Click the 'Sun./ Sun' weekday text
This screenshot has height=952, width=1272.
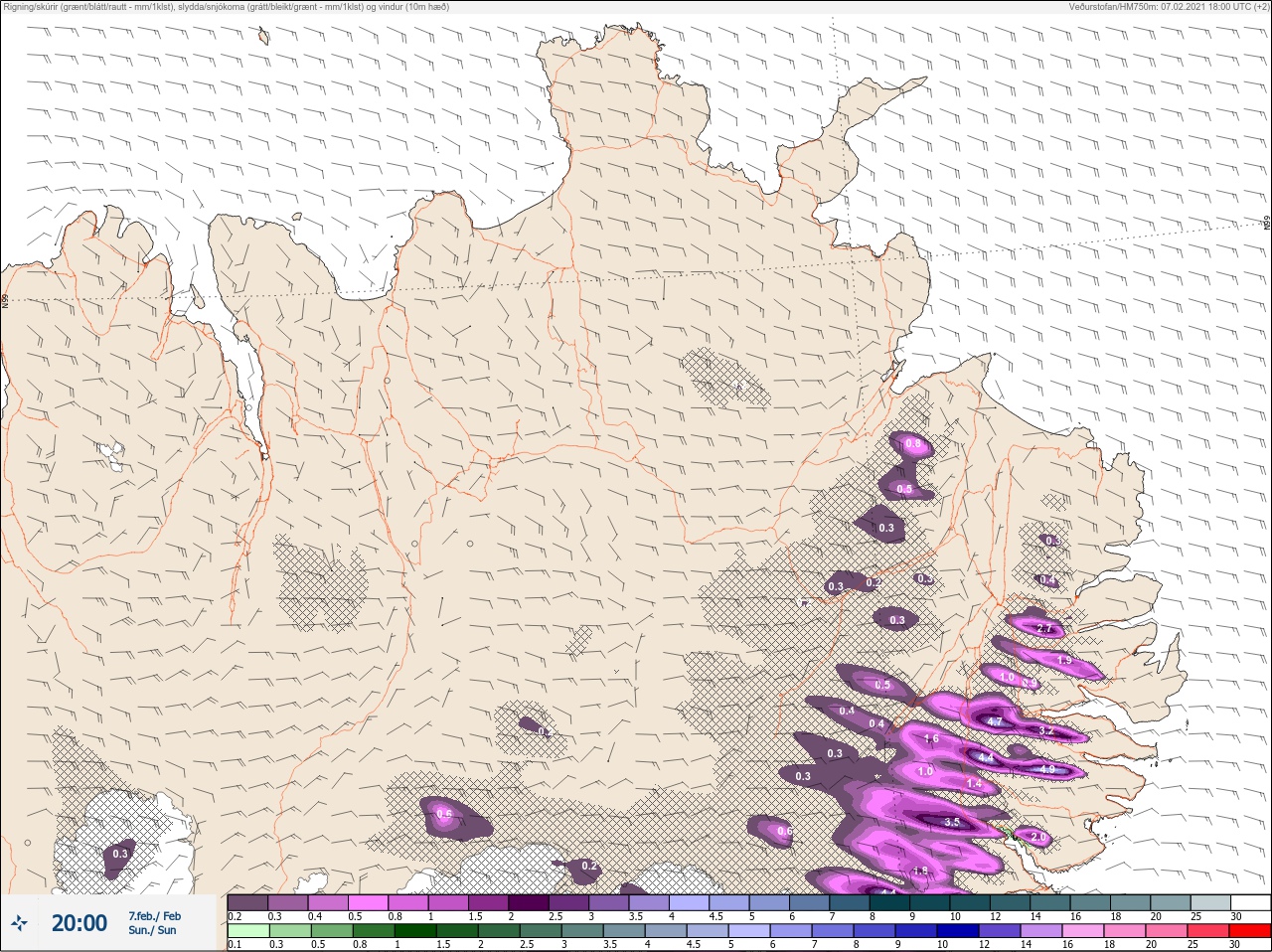152,930
